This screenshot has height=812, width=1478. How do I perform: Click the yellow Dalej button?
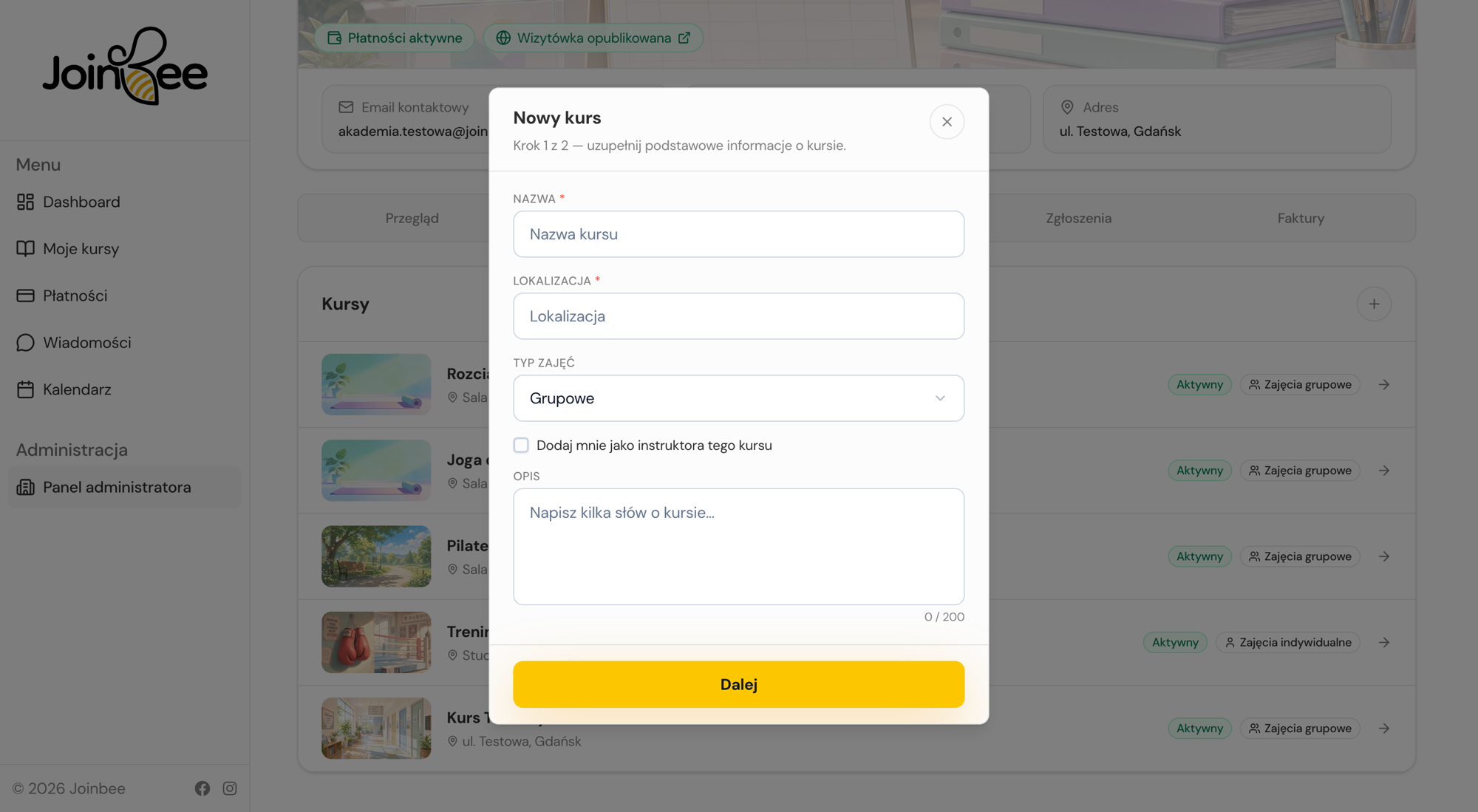(738, 684)
